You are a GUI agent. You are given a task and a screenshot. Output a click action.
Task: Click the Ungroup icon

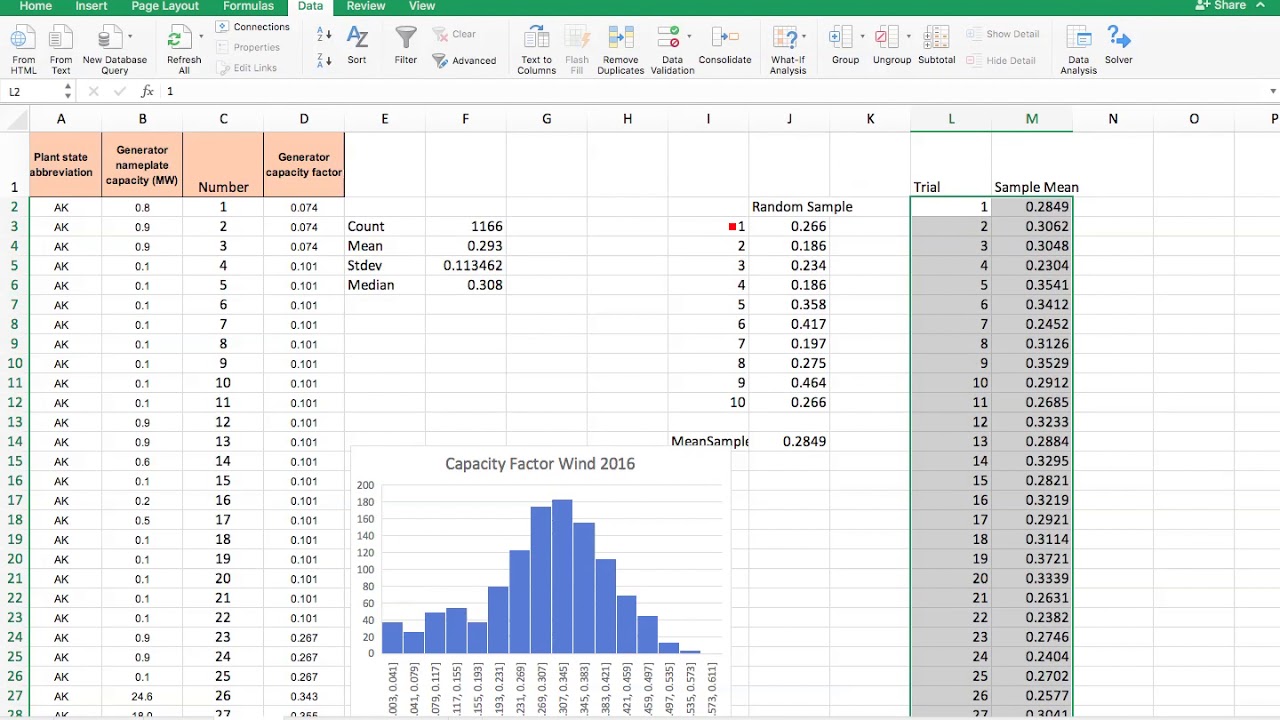point(887,39)
